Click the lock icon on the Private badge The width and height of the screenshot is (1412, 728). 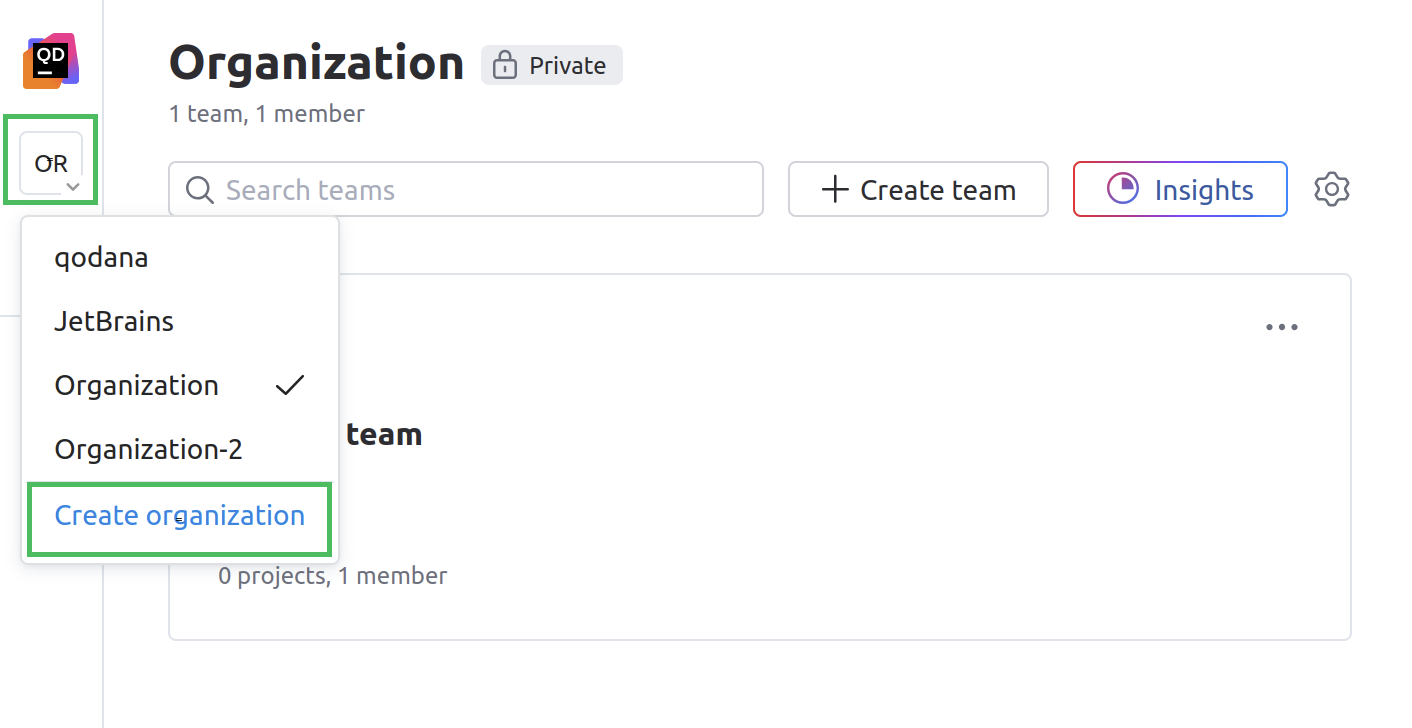[505, 65]
